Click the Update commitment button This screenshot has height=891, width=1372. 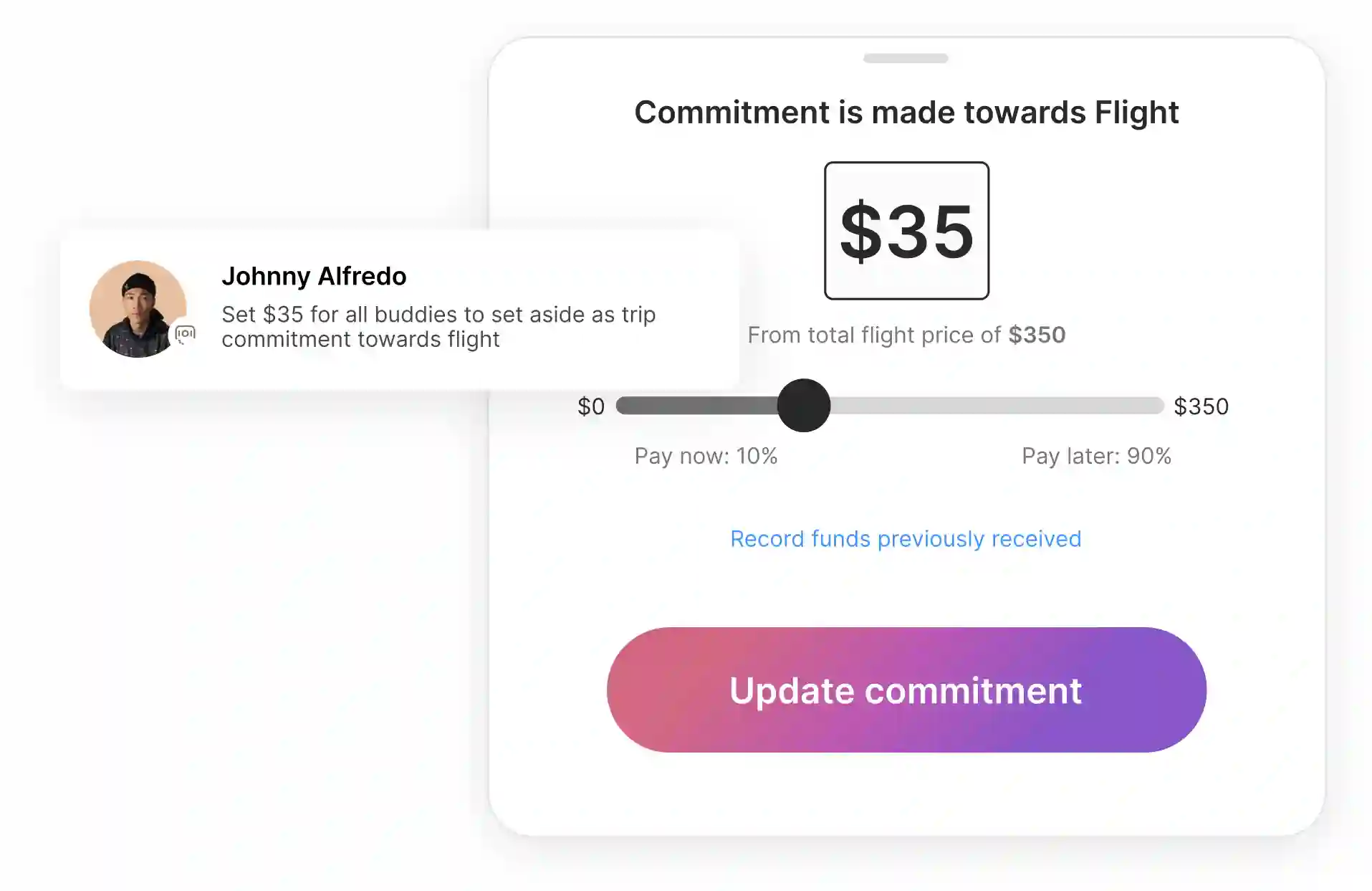906,690
